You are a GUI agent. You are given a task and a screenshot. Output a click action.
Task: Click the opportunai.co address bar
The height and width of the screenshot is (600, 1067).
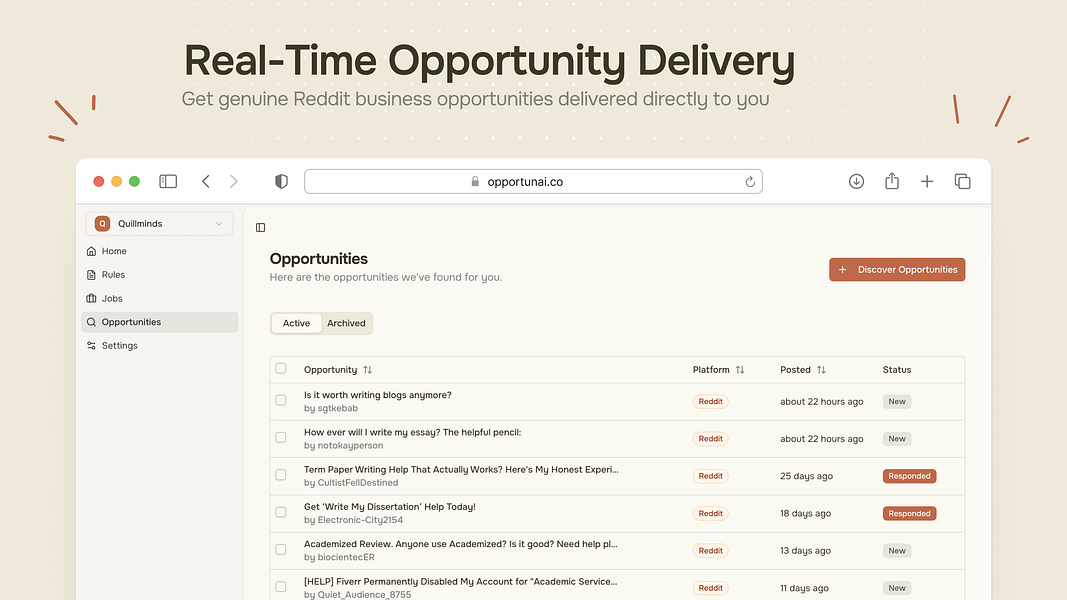click(x=533, y=182)
